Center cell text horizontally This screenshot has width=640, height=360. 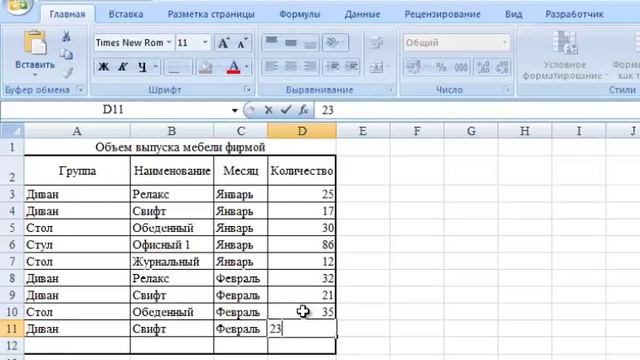click(x=291, y=67)
